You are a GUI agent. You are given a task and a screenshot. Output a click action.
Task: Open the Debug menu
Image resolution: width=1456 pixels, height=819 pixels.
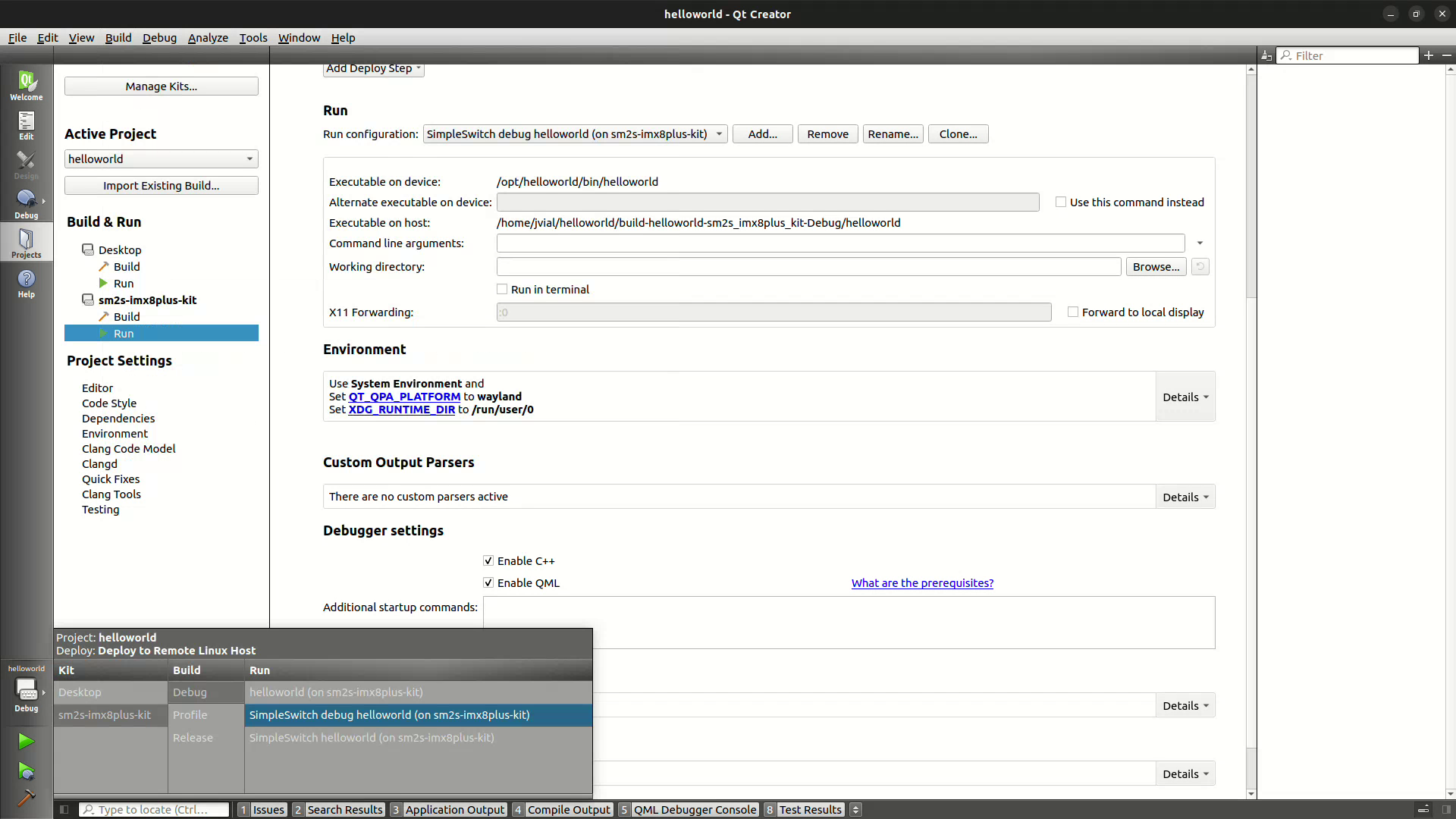(159, 38)
